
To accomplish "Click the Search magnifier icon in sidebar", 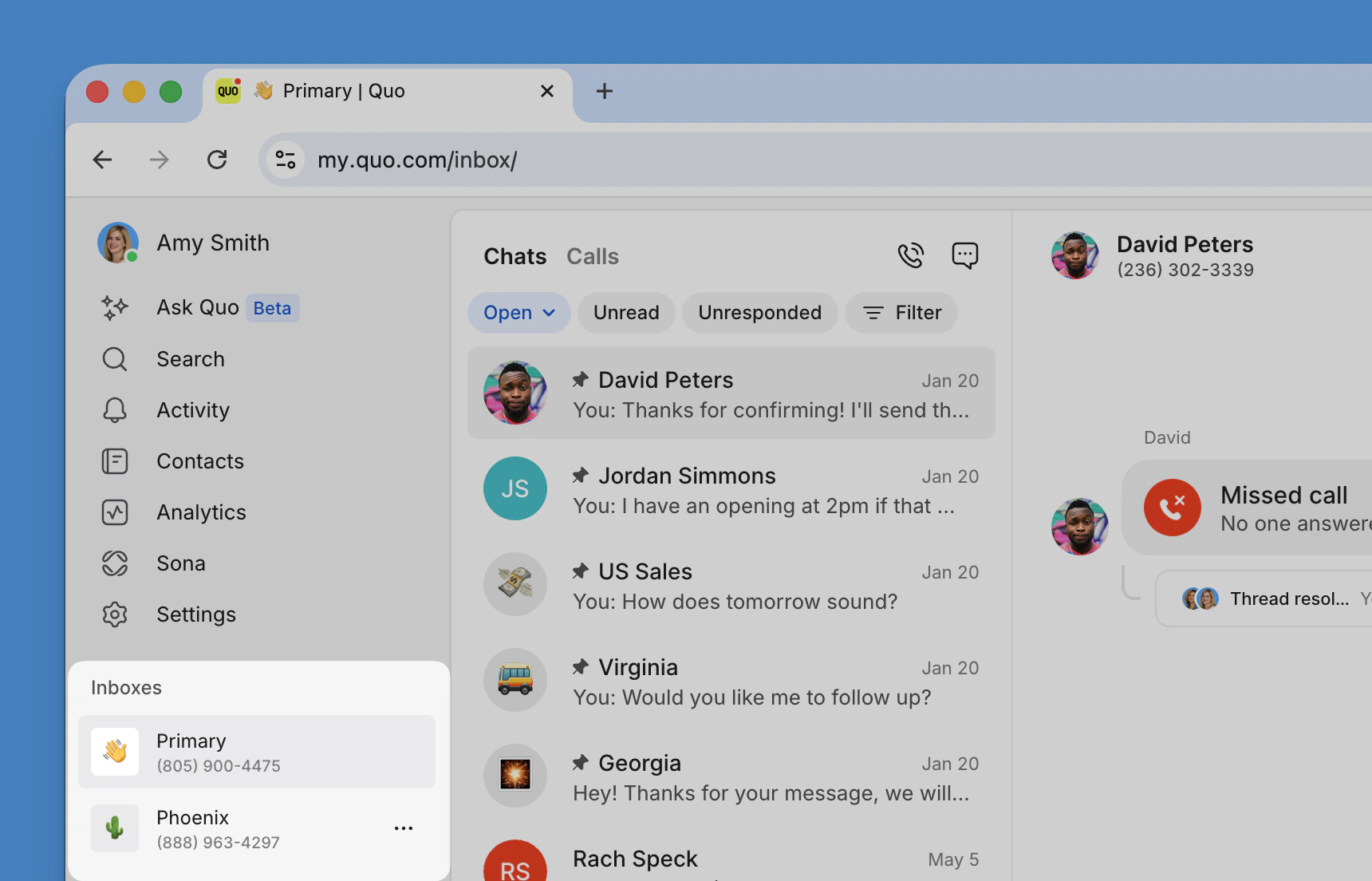I will pos(115,359).
